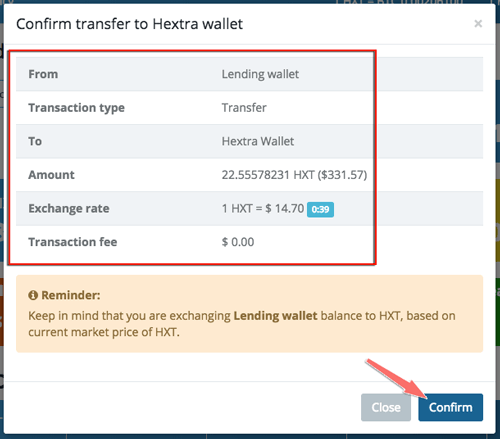This screenshot has height=439, width=500.
Task: Click the $ 0.00 fee value
Action: (238, 242)
